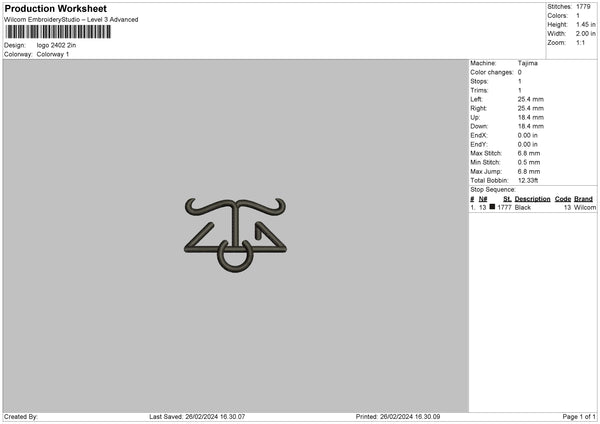
Task: Click the 'Printed: 26/02/2024' footer text
Action: [x=398, y=417]
